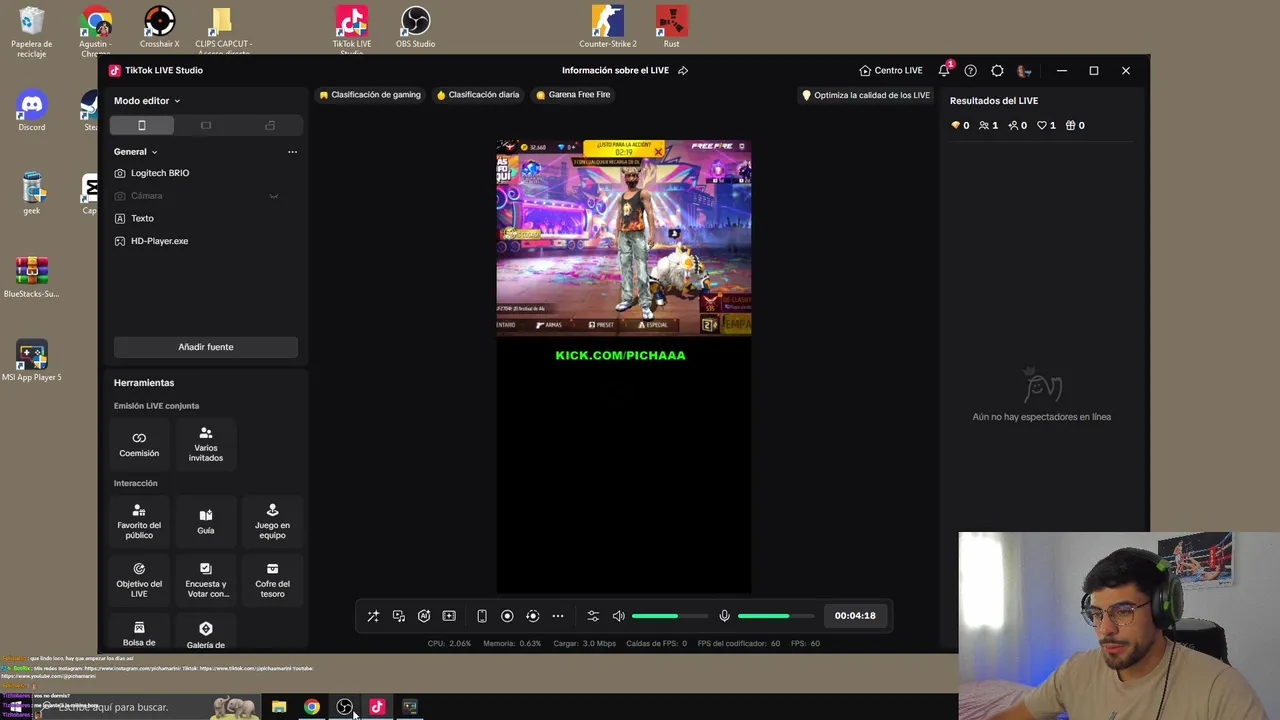This screenshot has width=1280, height=720.
Task: Open Varios invitados tool
Action: click(x=206, y=444)
